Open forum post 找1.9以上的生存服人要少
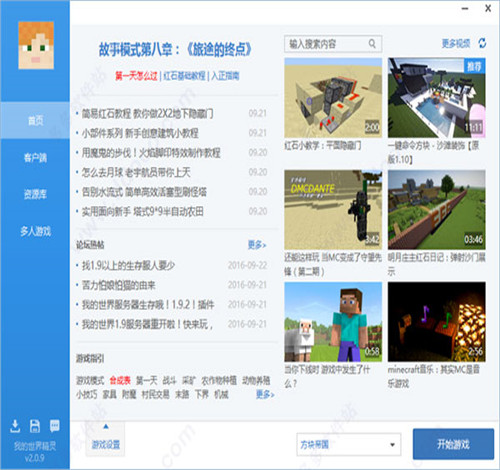The width and height of the screenshot is (500, 470). click(128, 266)
